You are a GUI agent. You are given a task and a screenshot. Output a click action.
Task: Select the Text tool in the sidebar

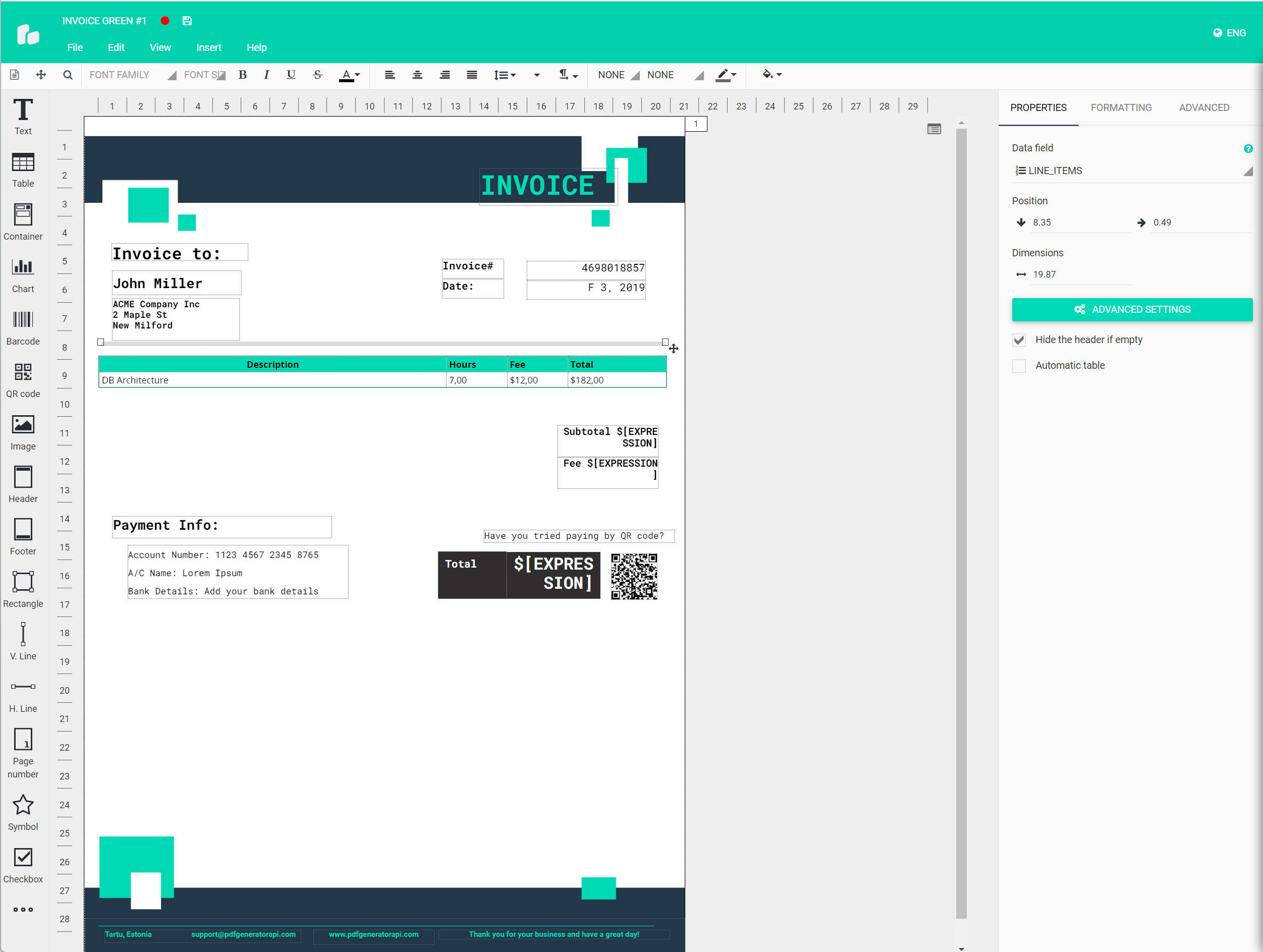point(23,116)
